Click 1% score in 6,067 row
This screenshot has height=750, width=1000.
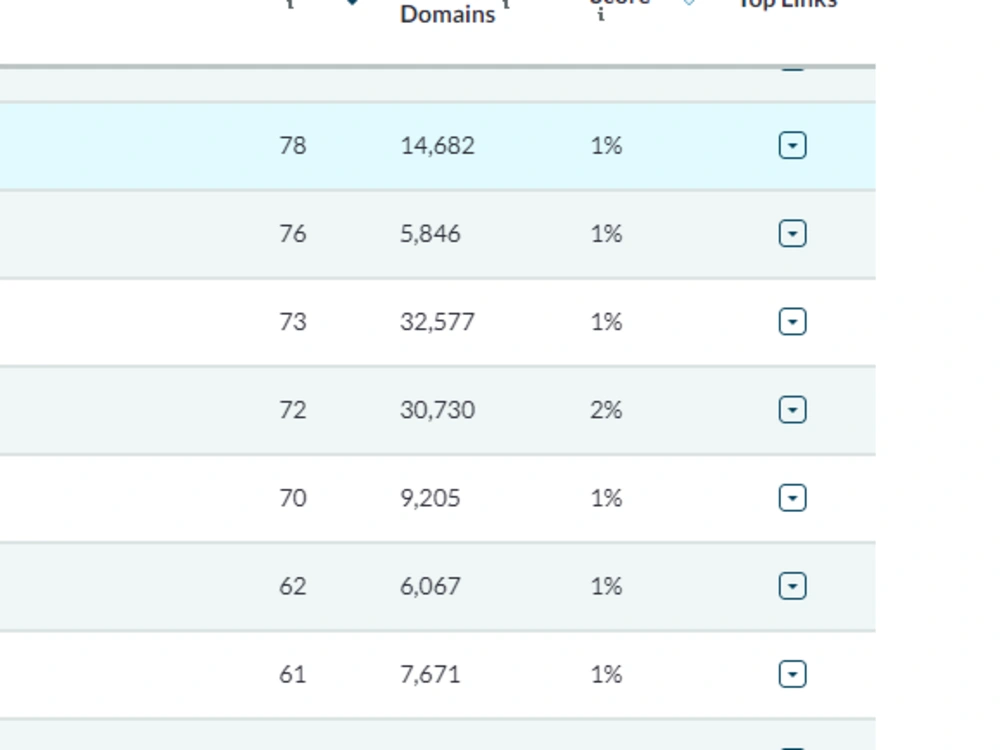[x=606, y=586]
